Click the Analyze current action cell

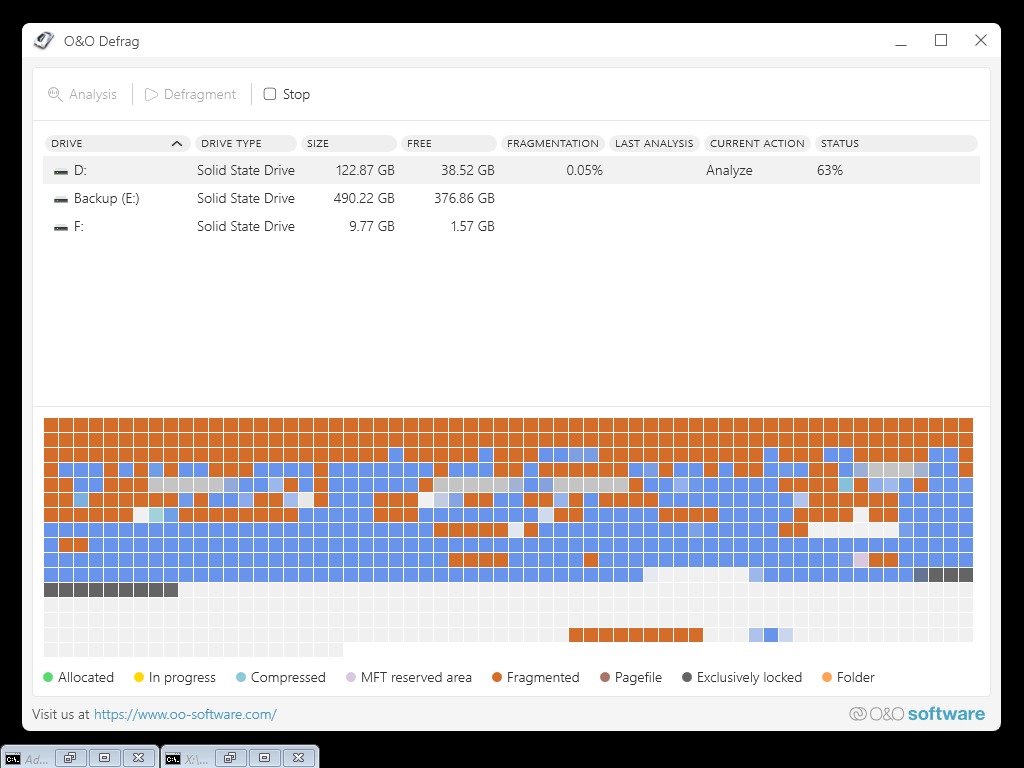click(729, 170)
